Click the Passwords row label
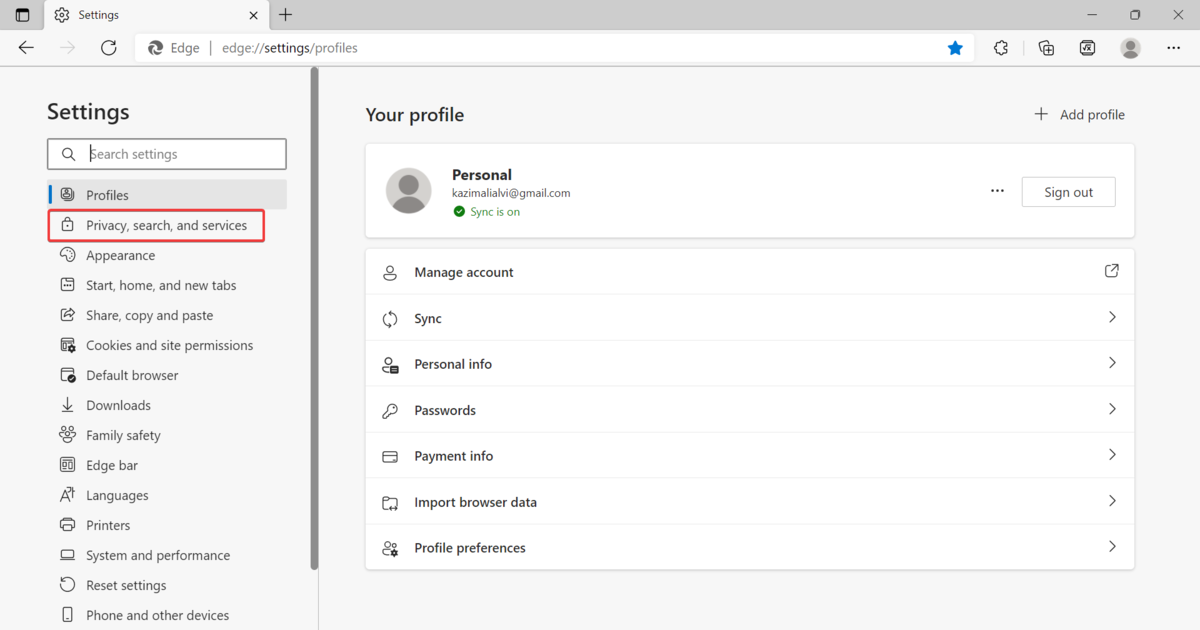 tap(445, 410)
